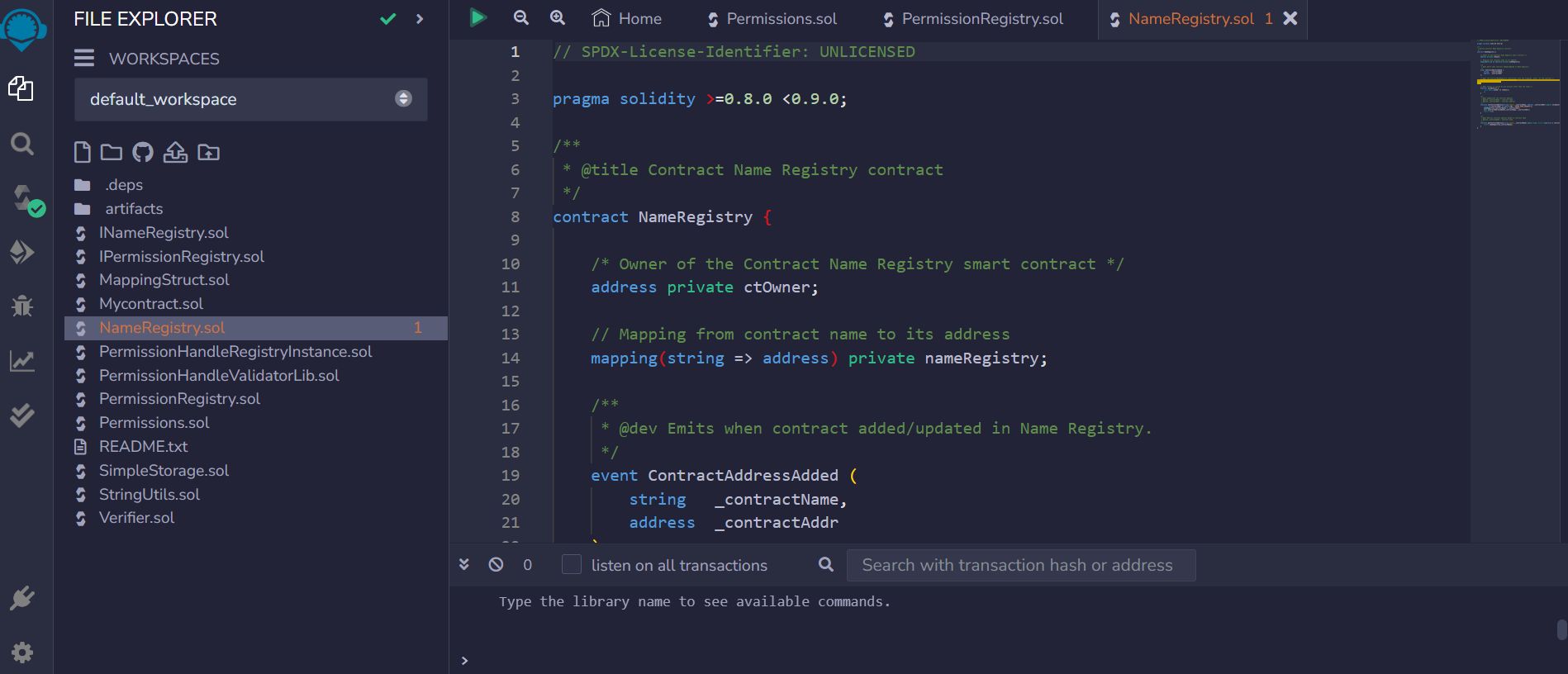Image resolution: width=1568 pixels, height=674 pixels.
Task: Open the File Explorer sidebar icon
Action: [21, 88]
